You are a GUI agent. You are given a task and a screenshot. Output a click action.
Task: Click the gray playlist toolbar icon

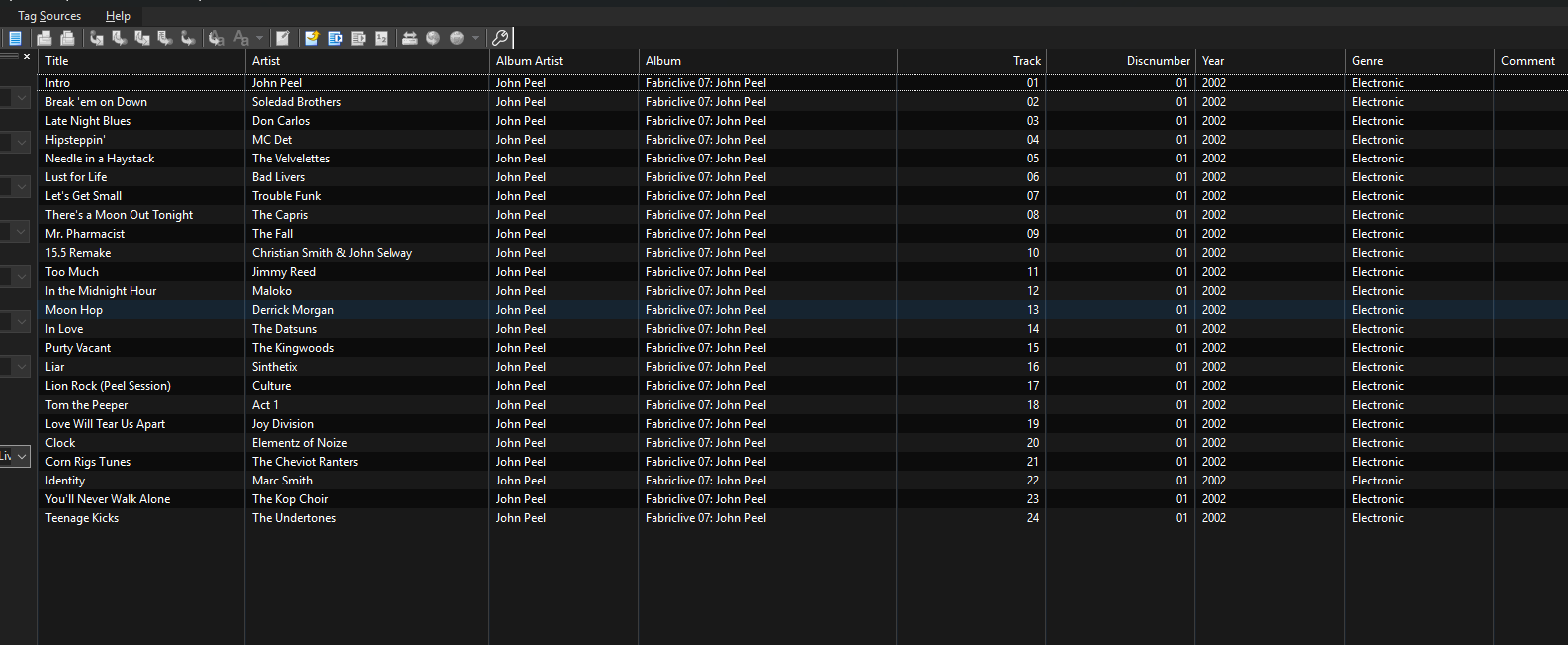coord(358,38)
